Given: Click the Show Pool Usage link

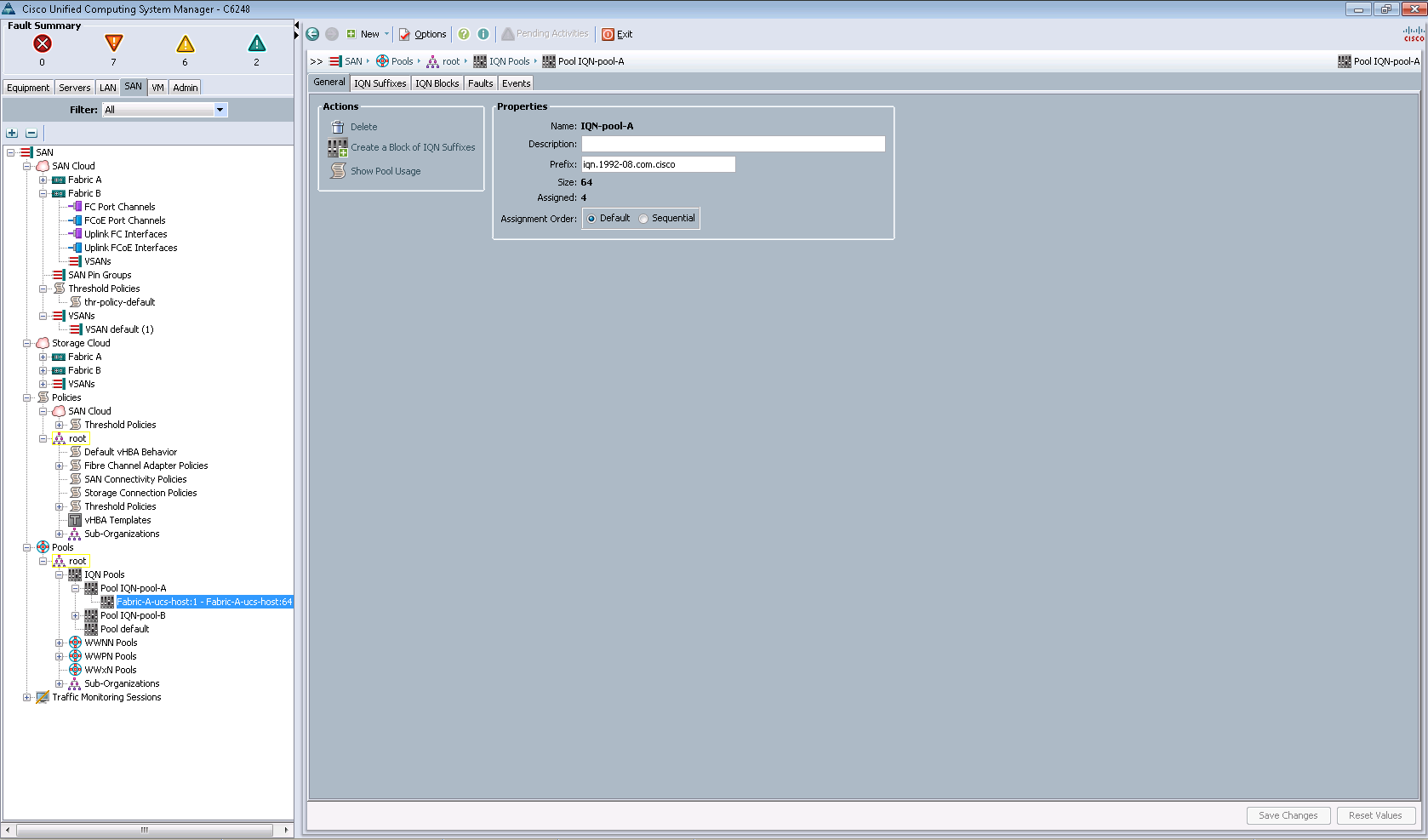Looking at the screenshot, I should tap(386, 171).
